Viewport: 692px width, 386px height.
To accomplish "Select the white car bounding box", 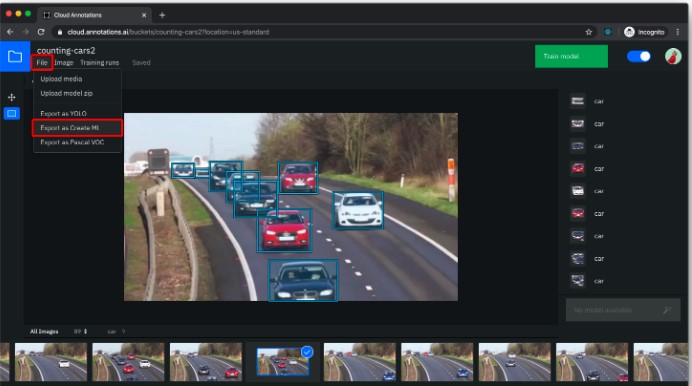I will 358,210.
